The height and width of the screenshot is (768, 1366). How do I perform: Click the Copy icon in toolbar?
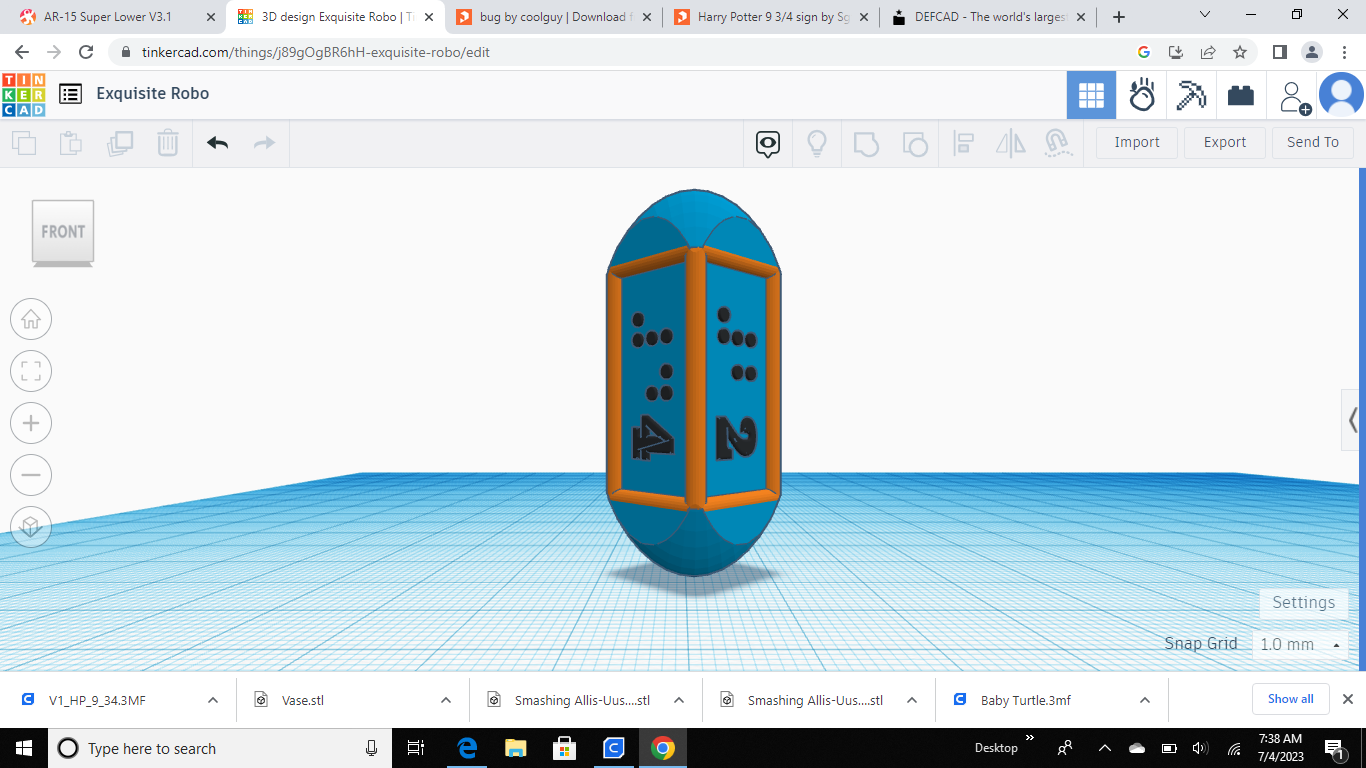(24, 143)
